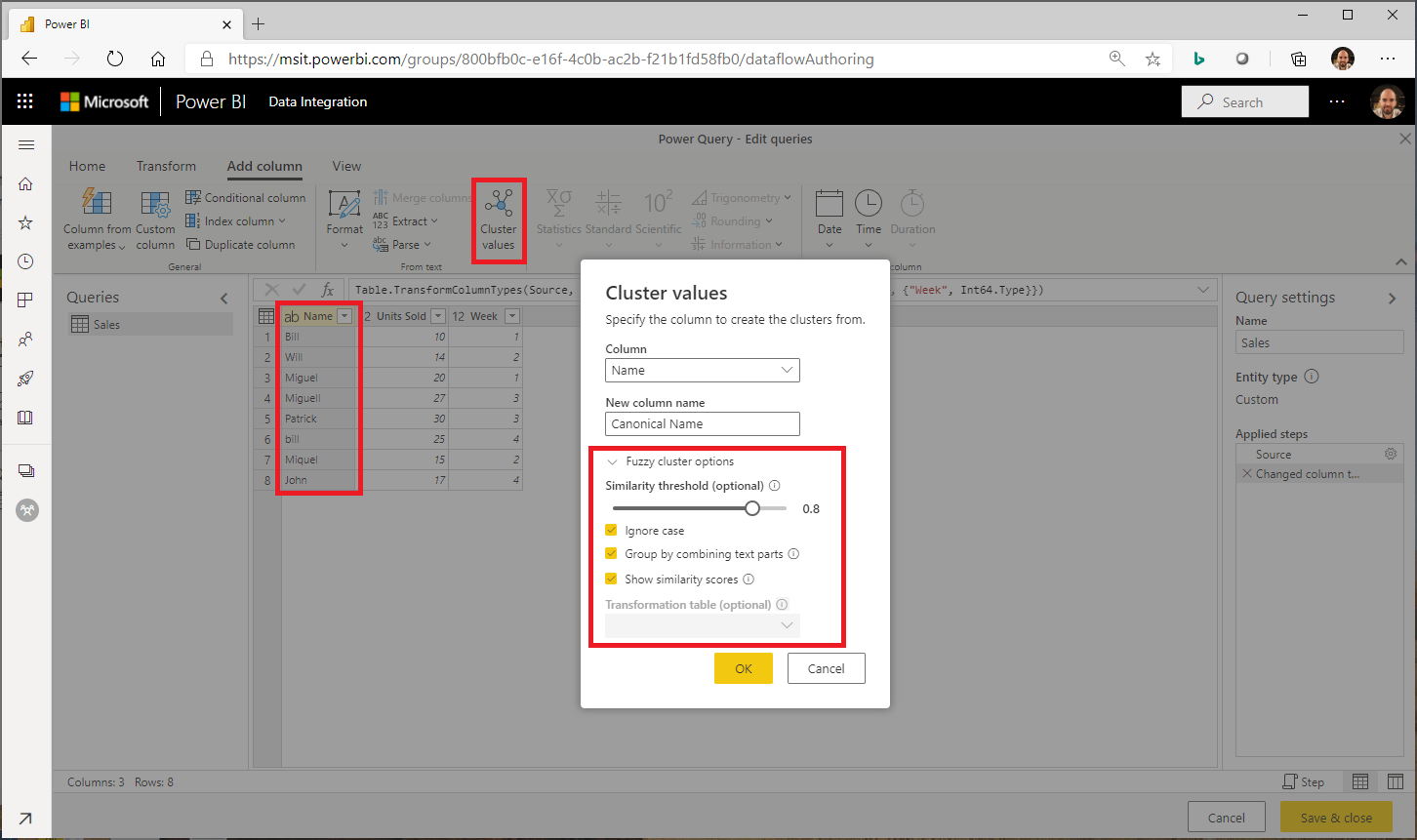Open Source step settings gear
Screen dimensions: 1417x840
tap(1391, 454)
